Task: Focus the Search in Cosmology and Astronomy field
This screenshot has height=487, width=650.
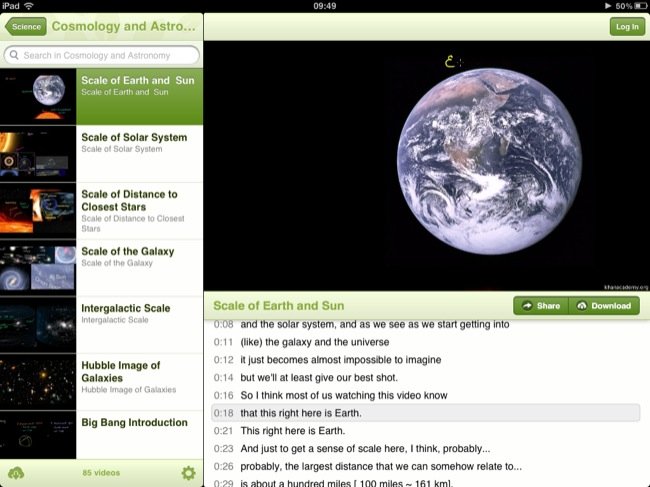Action: (102, 56)
